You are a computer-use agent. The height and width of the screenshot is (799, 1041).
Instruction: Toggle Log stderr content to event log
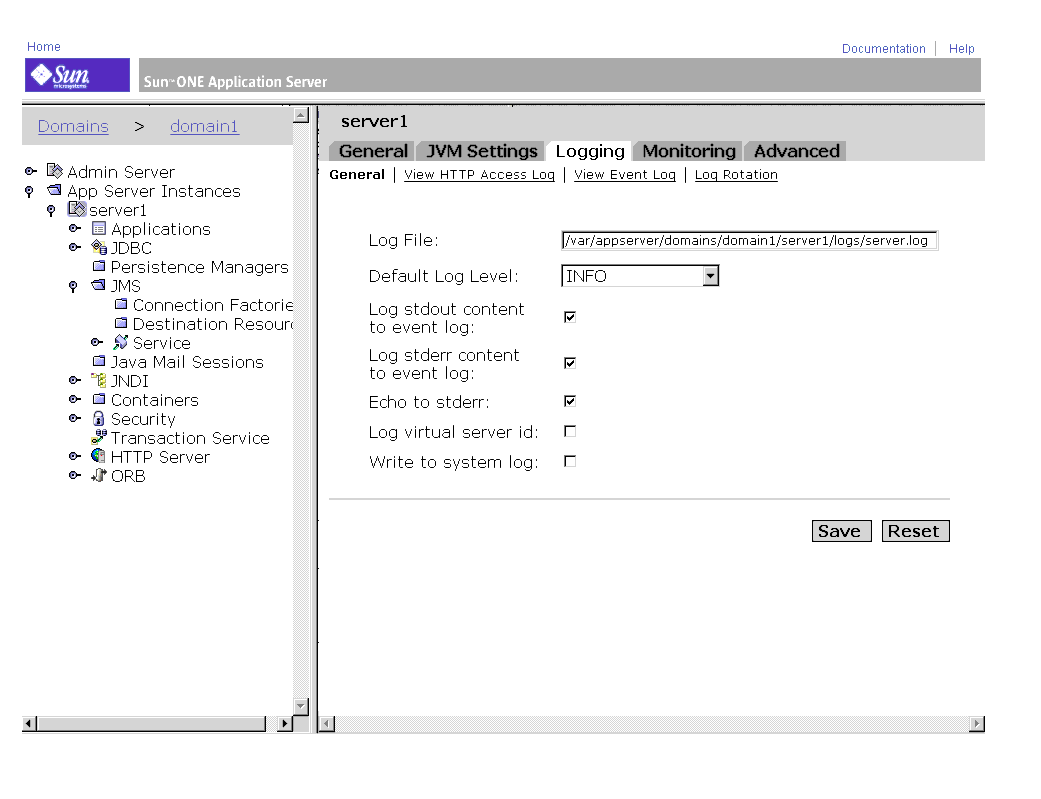[x=570, y=363]
